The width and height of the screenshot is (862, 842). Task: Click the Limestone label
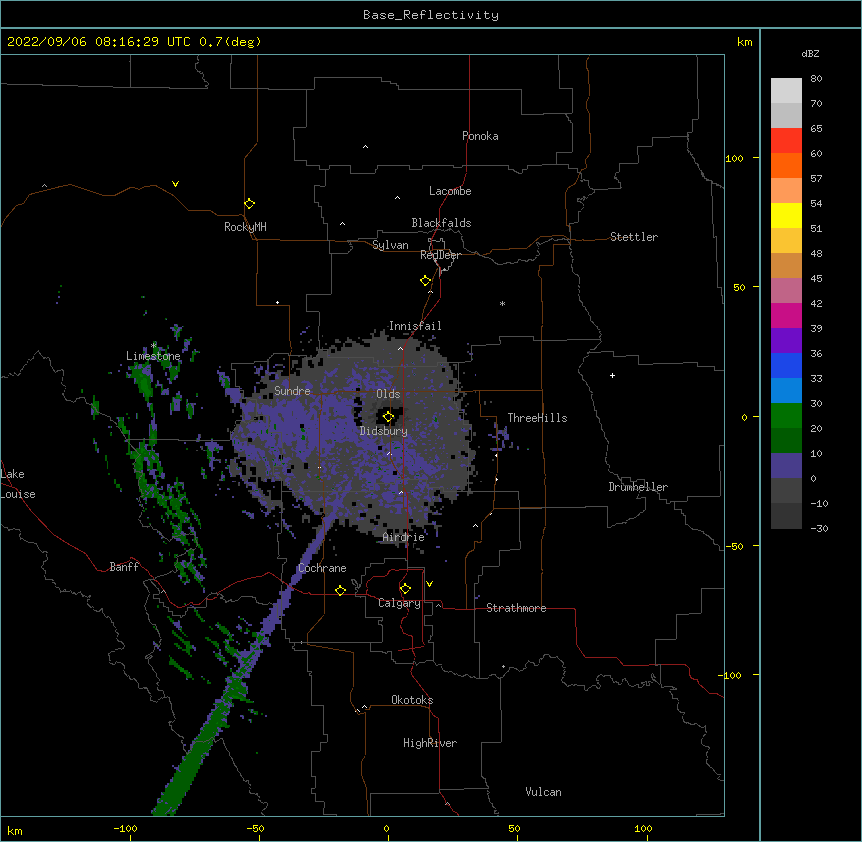tap(153, 356)
